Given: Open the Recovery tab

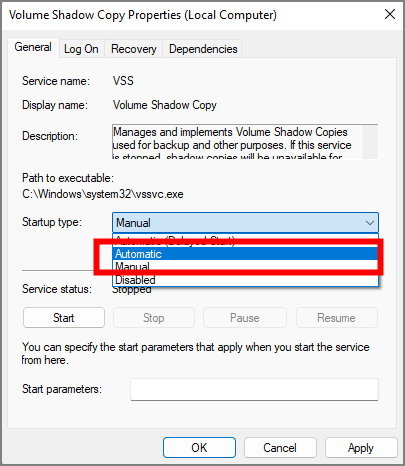Looking at the screenshot, I should tap(133, 49).
